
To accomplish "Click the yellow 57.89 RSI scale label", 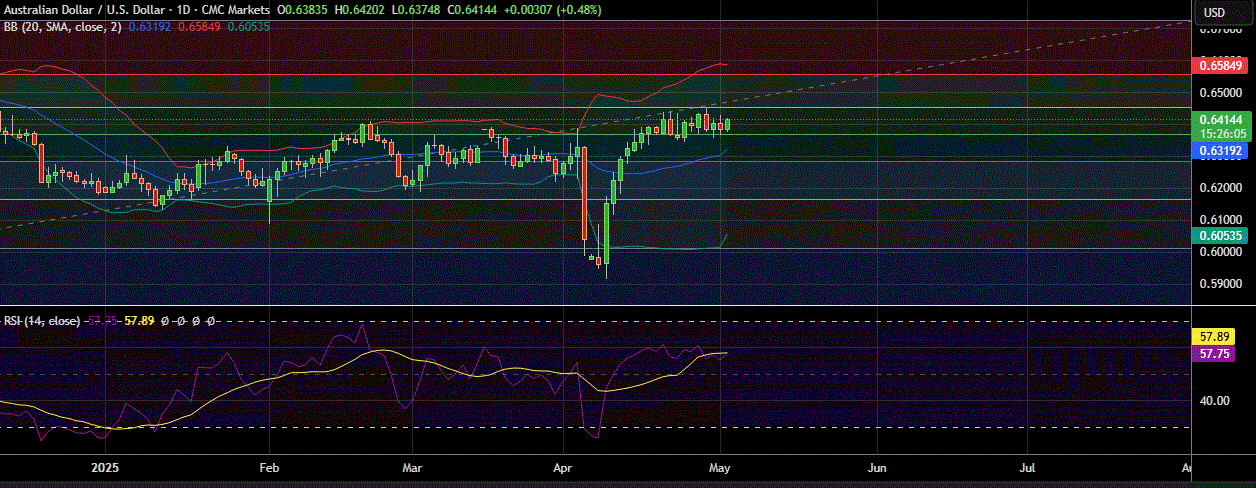I will point(1215,339).
